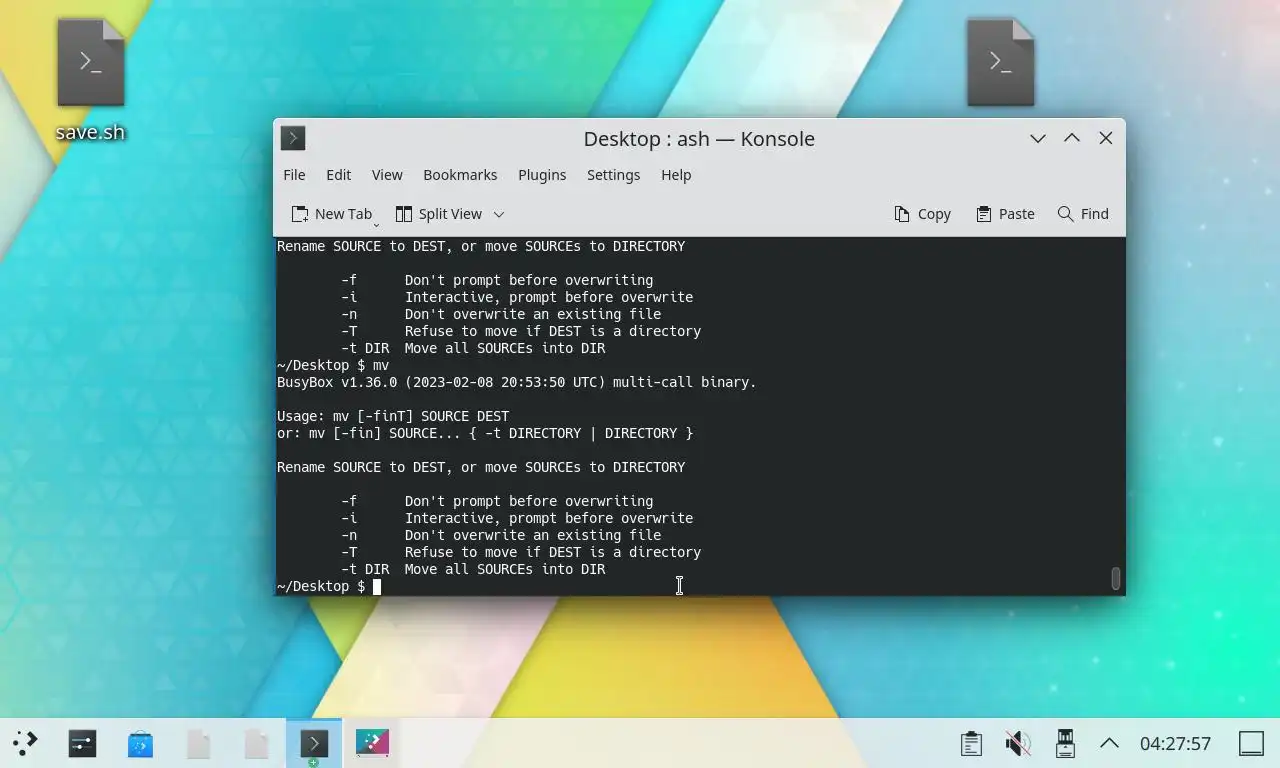
Task: Click the Find toolbar button
Action: pyautogui.click(x=1083, y=214)
